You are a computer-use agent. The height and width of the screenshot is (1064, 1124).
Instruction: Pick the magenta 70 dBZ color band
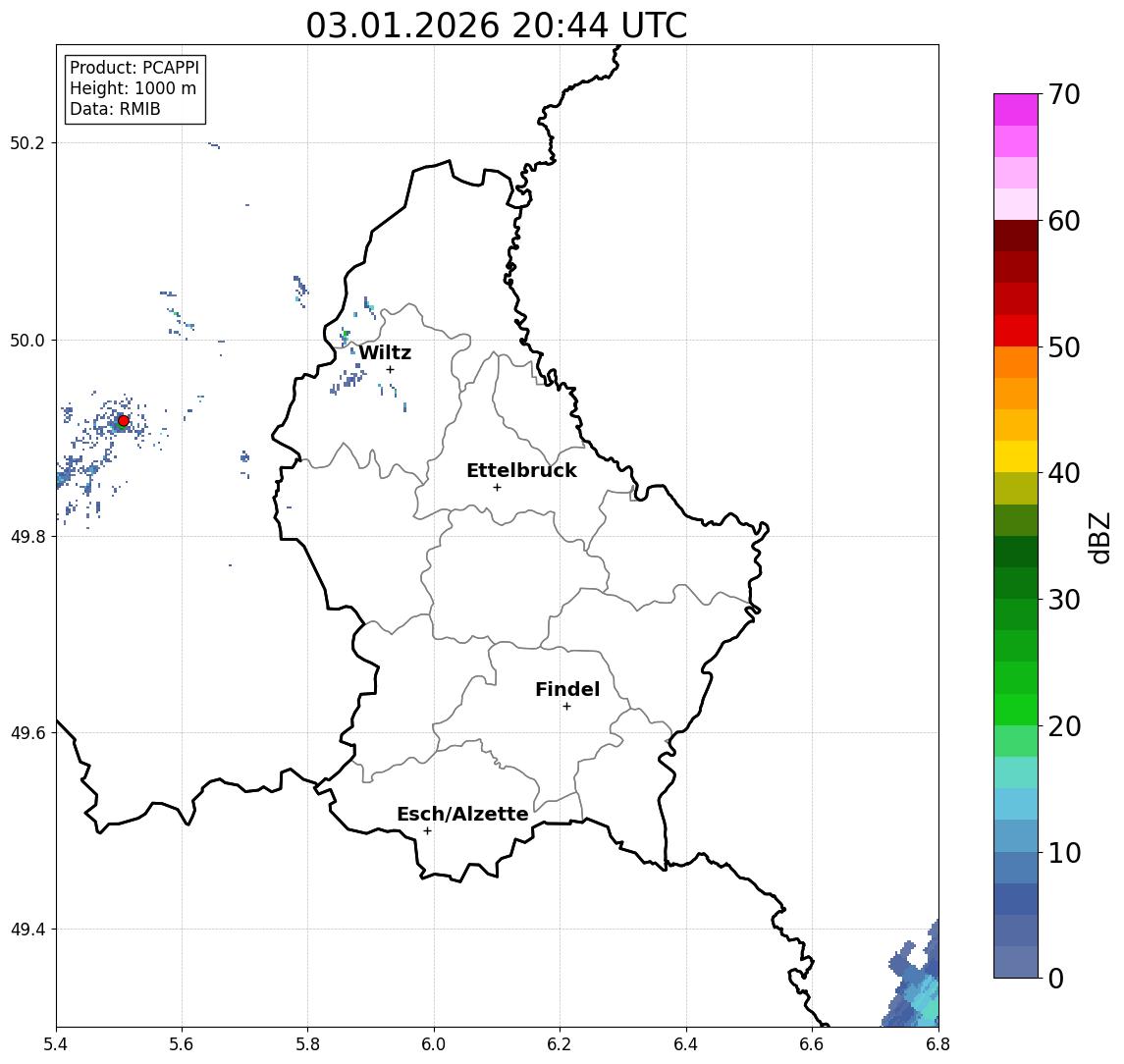[x=1016, y=110]
